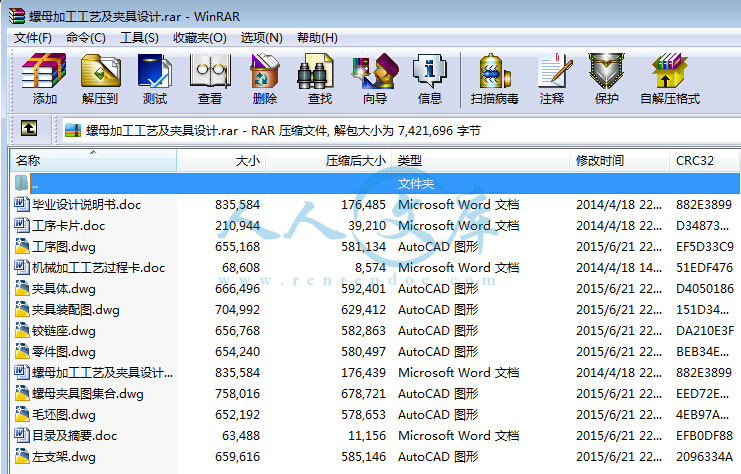Viewport: 741px width, 474px height.
Task: Sort by 大小 column header
Action: [x=221, y=161]
